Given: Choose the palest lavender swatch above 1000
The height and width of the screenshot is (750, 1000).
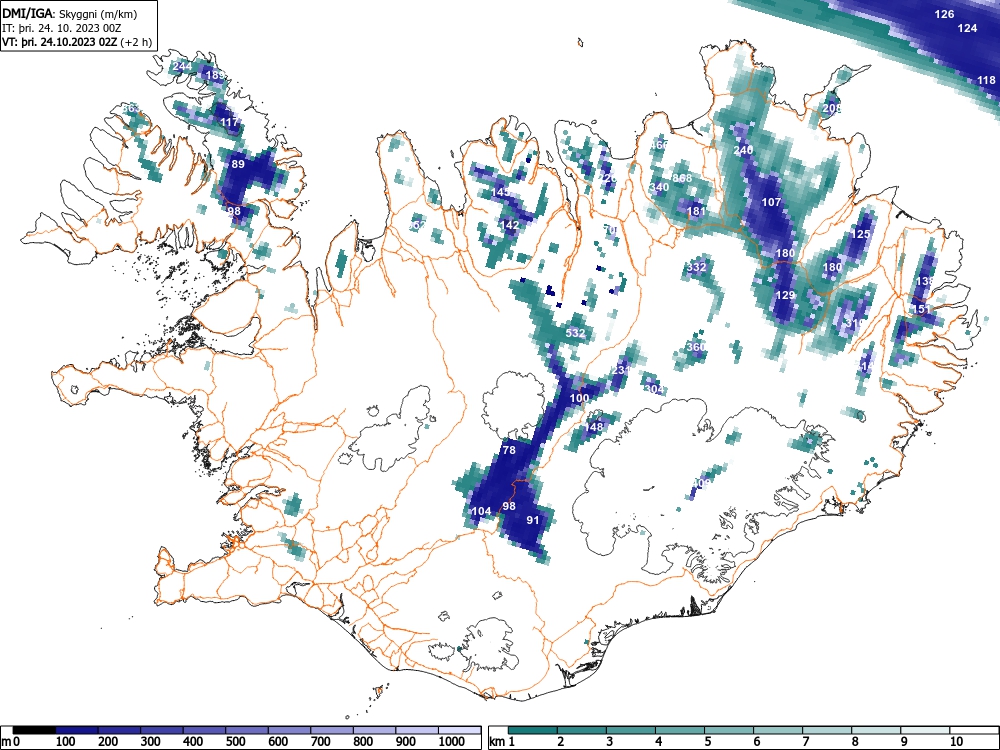Looking at the screenshot, I should click(x=460, y=730).
